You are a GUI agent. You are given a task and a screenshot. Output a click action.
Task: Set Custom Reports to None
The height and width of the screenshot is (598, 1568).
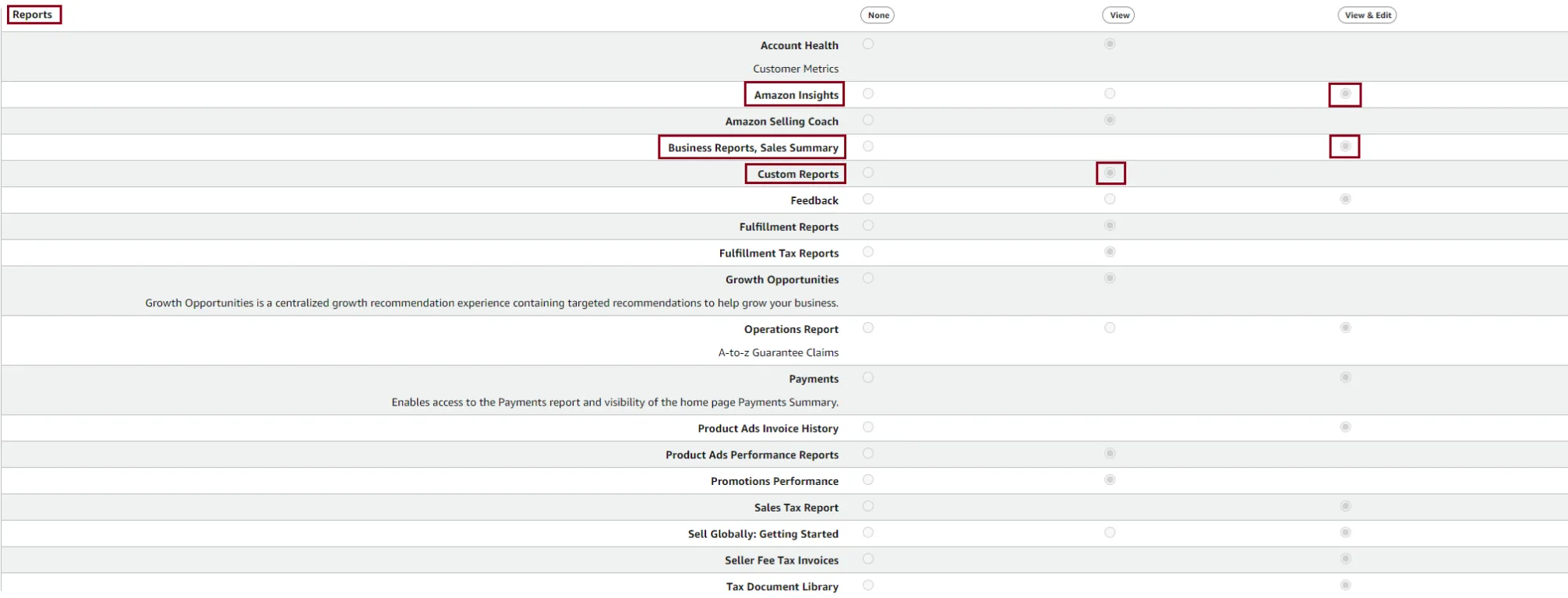[x=868, y=172]
